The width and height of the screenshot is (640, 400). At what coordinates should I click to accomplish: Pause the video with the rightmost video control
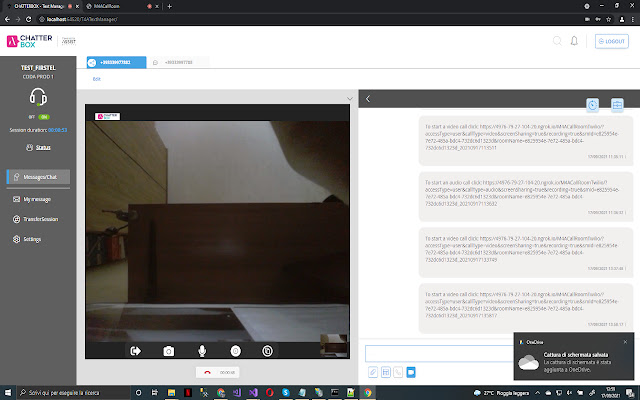tap(268, 351)
